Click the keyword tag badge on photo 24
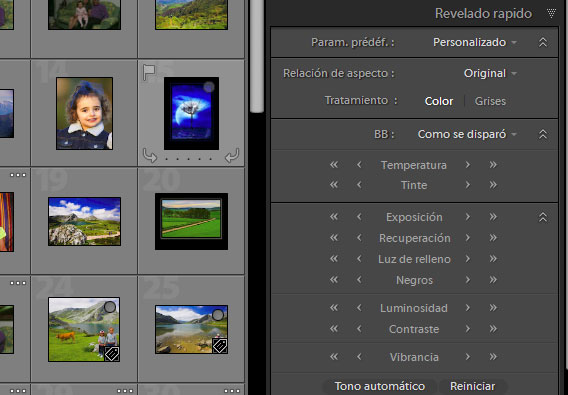The width and height of the screenshot is (568, 395). tap(112, 353)
